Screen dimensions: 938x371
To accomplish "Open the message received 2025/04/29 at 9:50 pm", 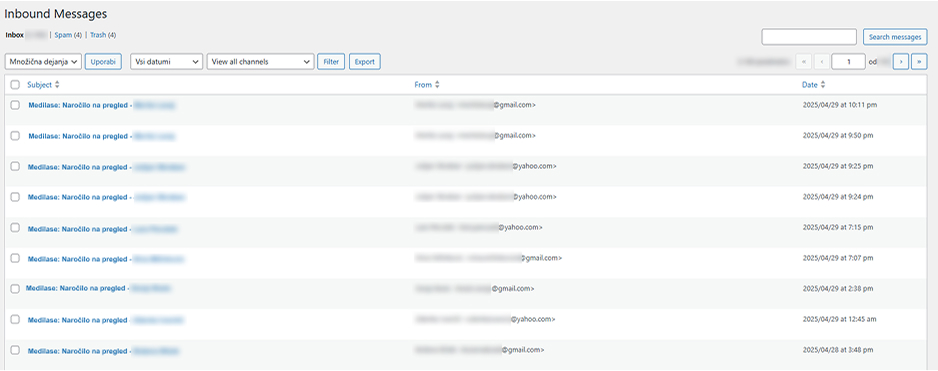I will 102,136.
